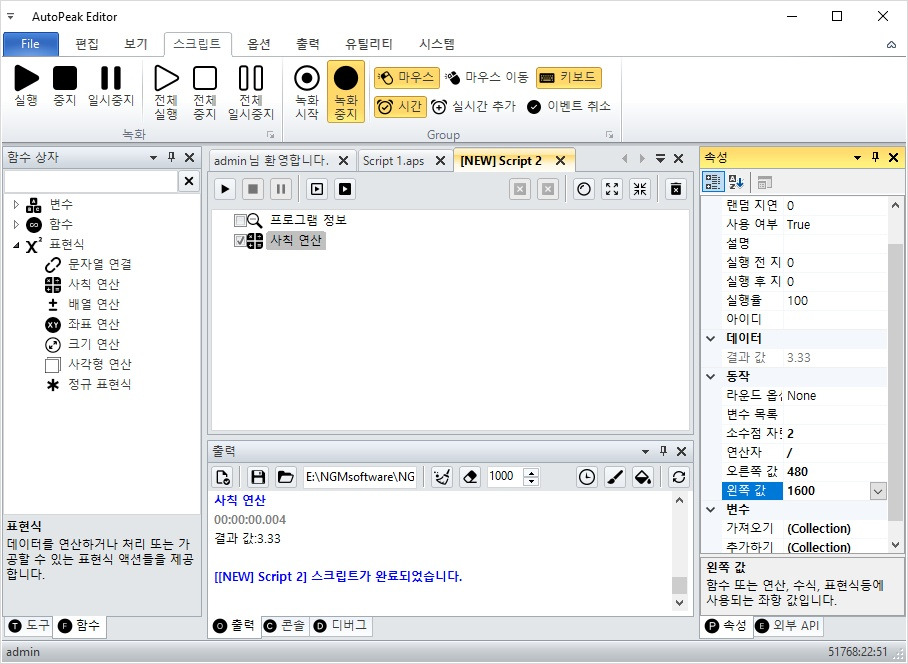This screenshot has height=664, width=908.
Task: Open the 옵션 ribbon tab
Action: [x=259, y=44]
